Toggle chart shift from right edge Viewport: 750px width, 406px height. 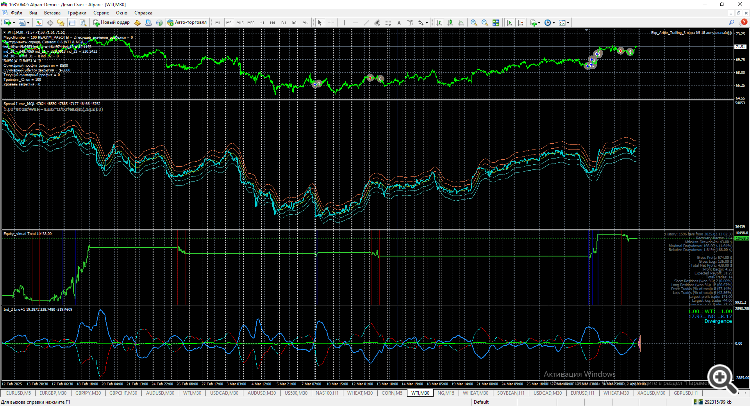521,22
